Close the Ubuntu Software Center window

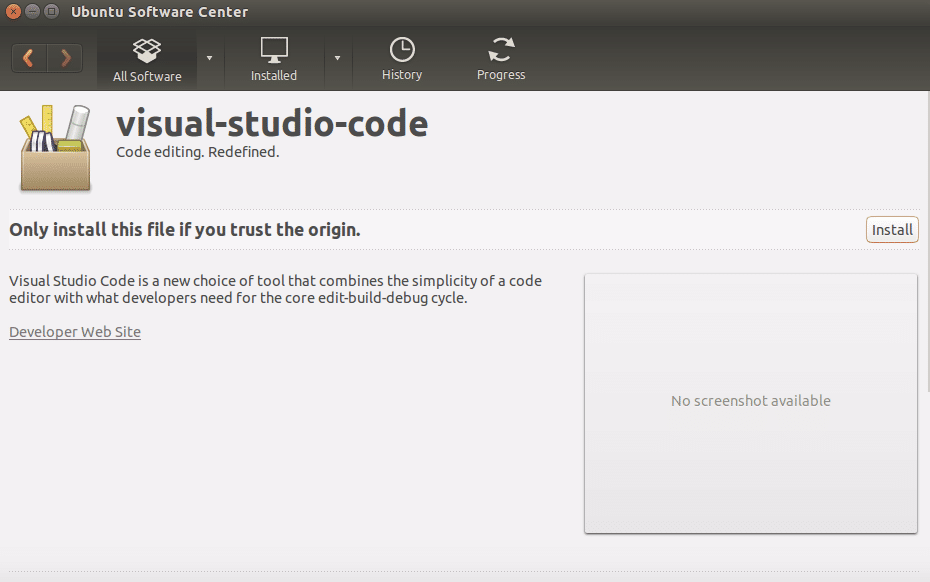click(x=13, y=11)
